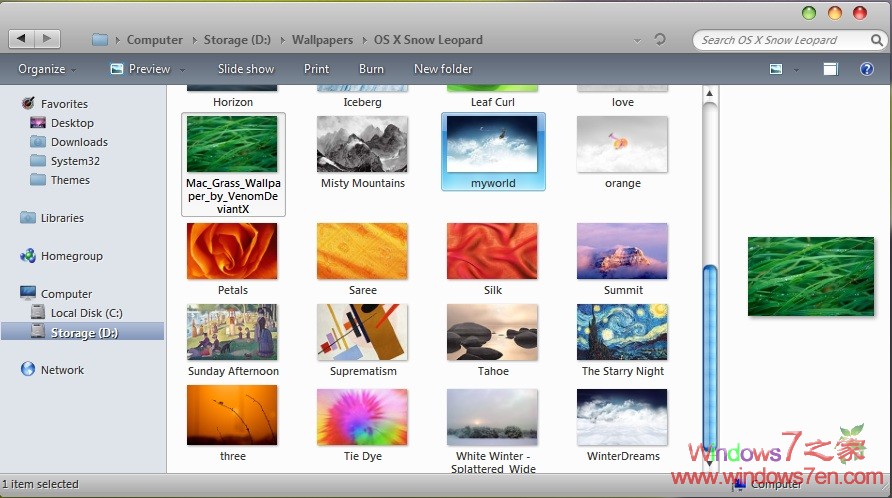
Task: Click Print in the toolbar
Action: [316, 69]
